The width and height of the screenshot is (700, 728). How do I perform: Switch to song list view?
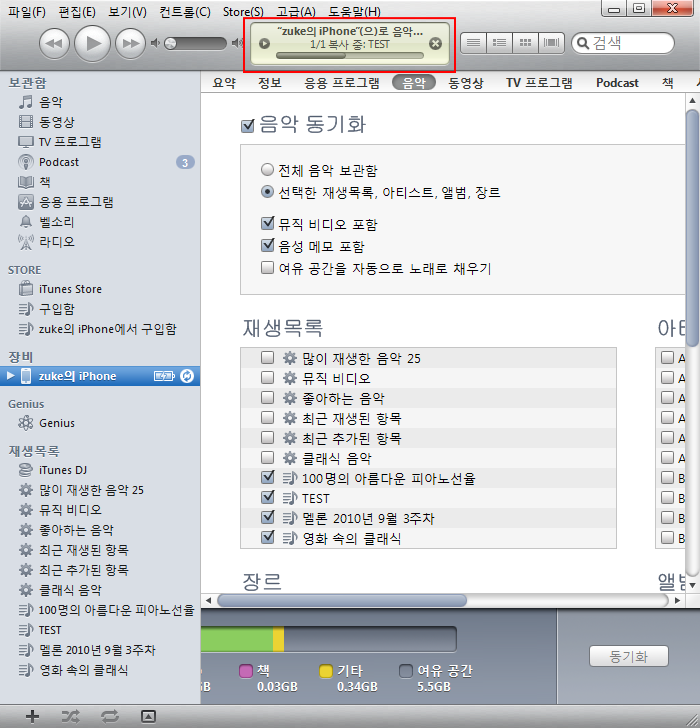click(473, 43)
